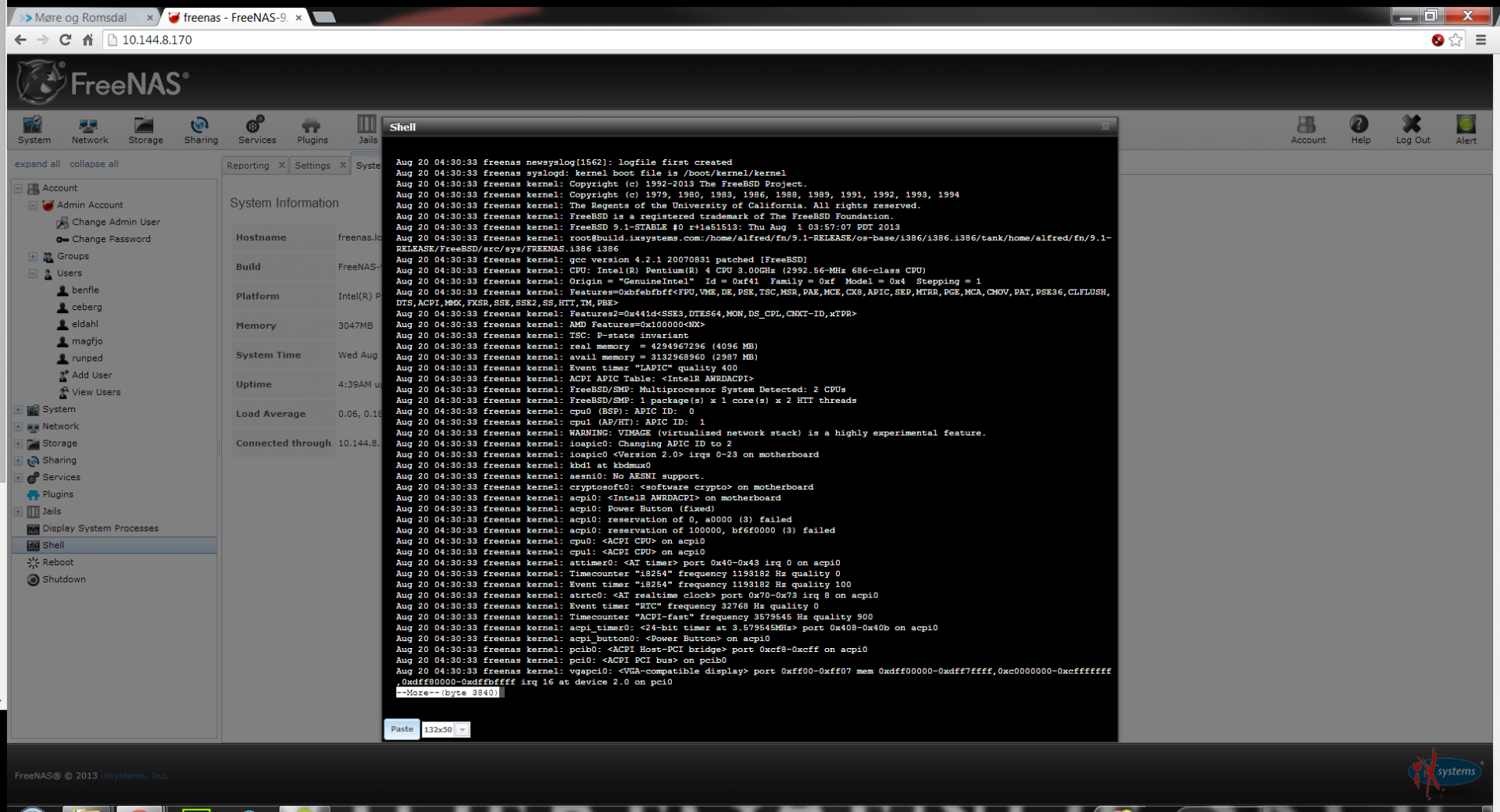1500x812 pixels.
Task: Open the Alert indicator icon
Action: [x=1466, y=130]
